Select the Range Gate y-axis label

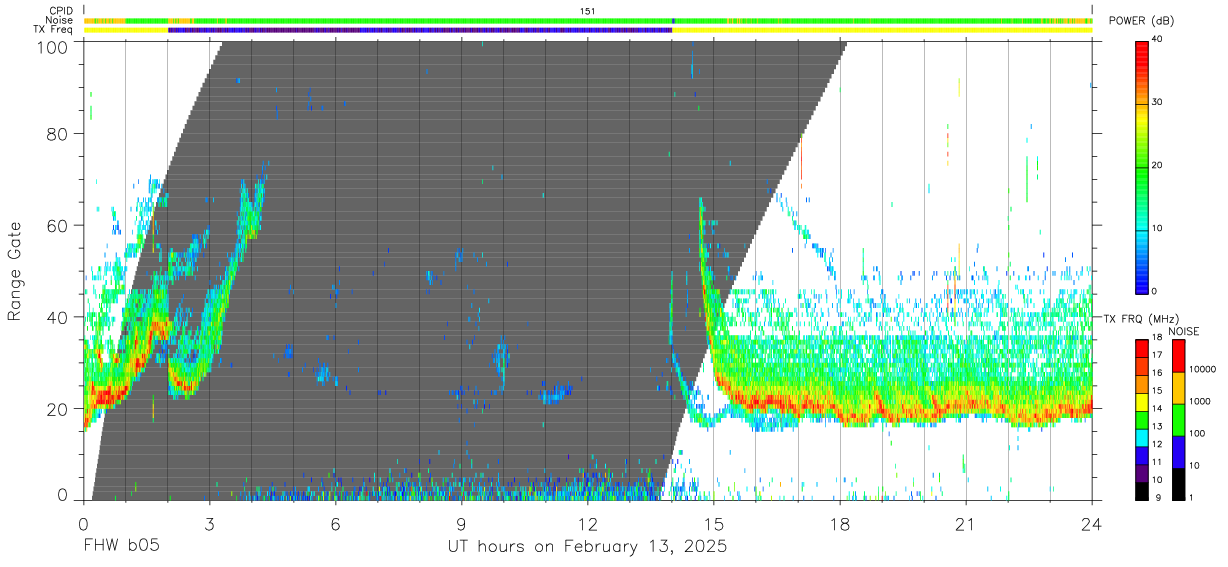15,272
